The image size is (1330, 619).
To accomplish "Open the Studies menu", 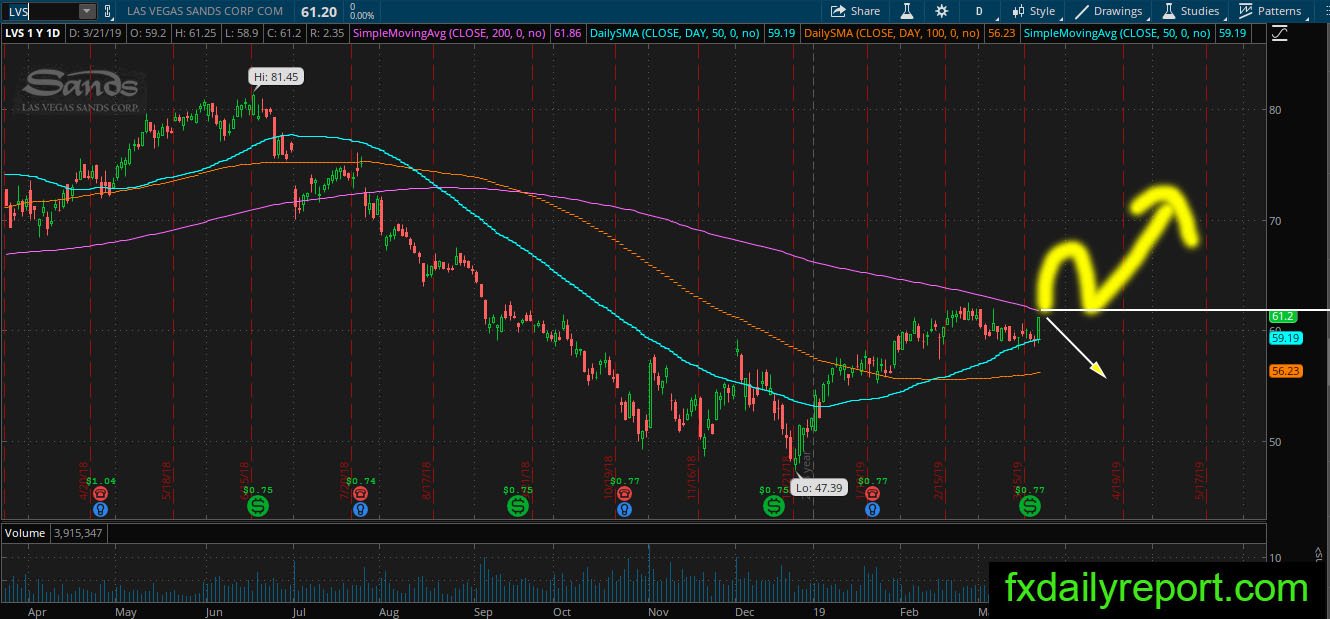I will tap(1191, 11).
